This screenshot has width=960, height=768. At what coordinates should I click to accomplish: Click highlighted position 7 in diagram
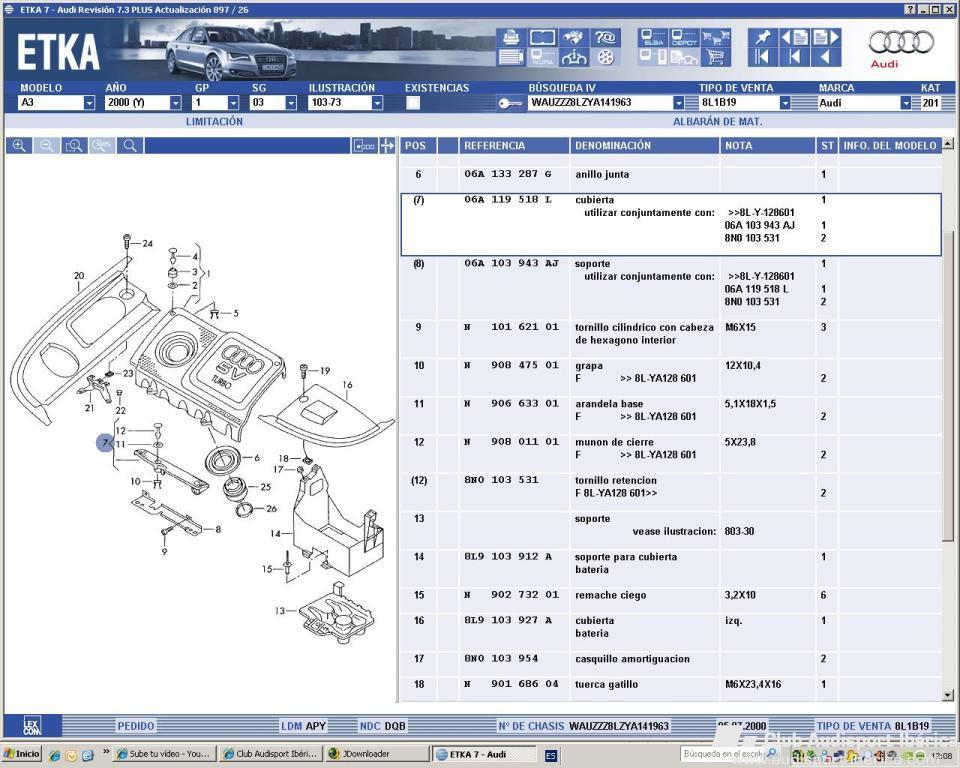pyautogui.click(x=105, y=443)
